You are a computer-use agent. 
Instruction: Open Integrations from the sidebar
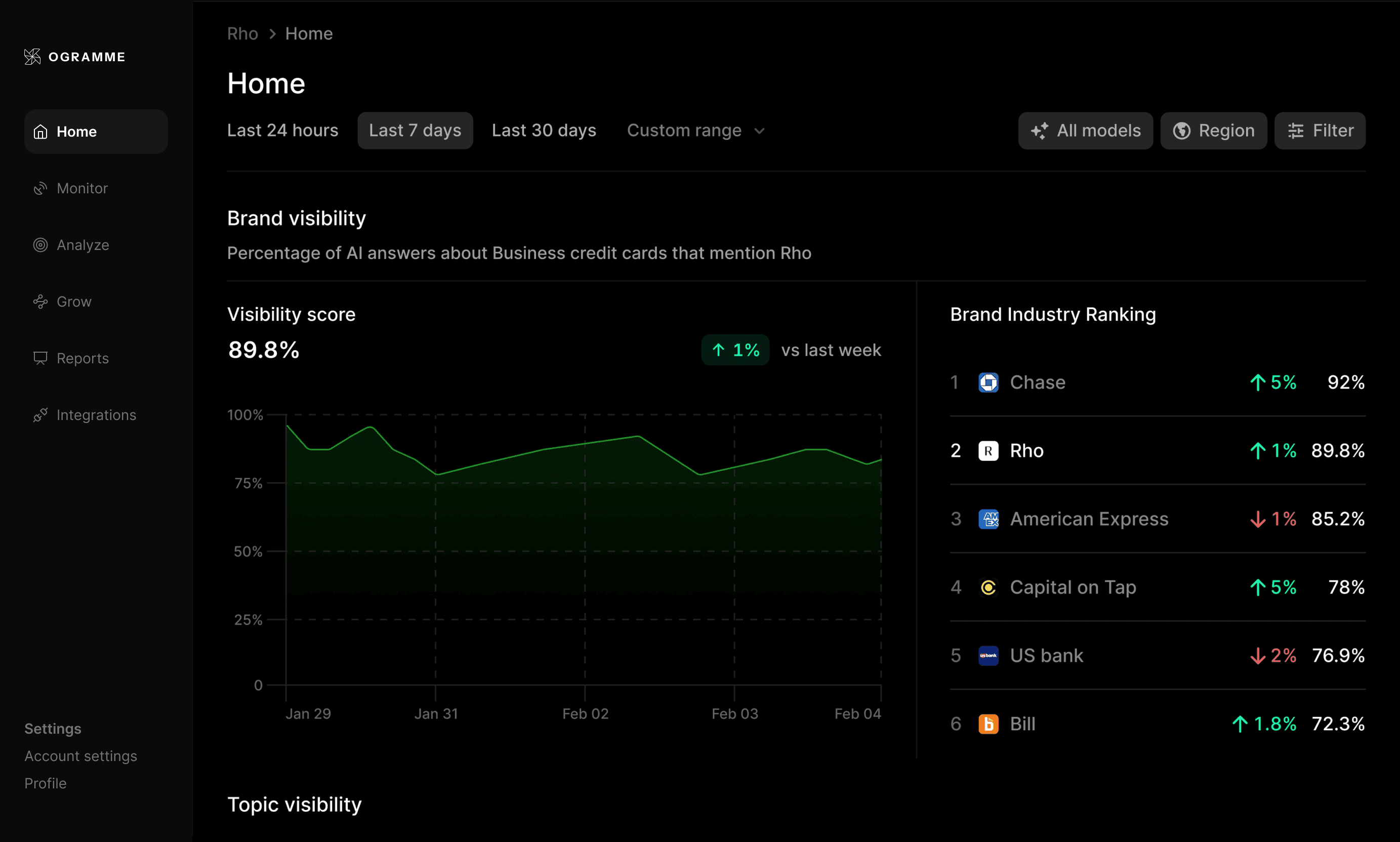pos(85,415)
